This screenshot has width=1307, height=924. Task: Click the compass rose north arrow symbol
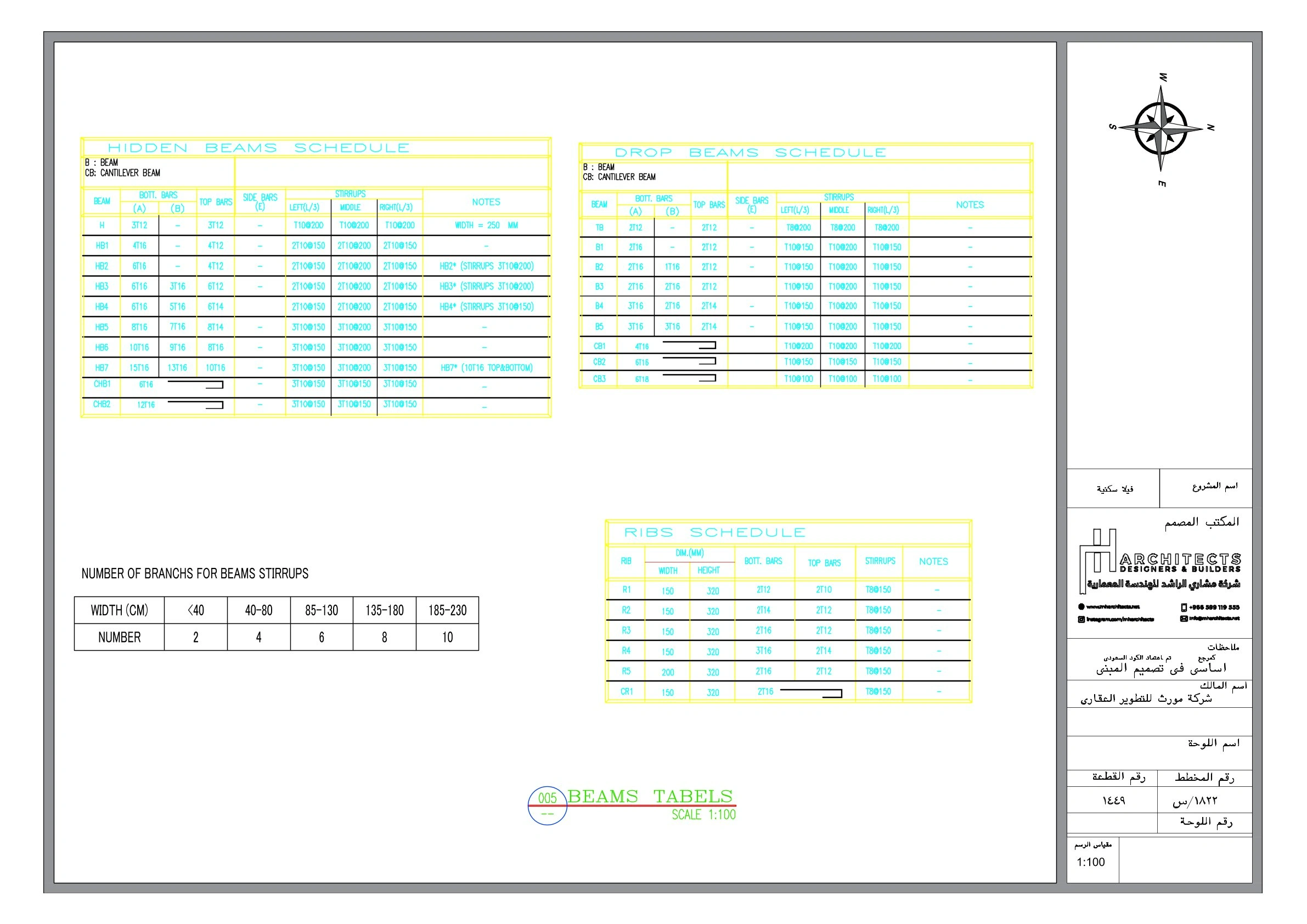[1160, 127]
